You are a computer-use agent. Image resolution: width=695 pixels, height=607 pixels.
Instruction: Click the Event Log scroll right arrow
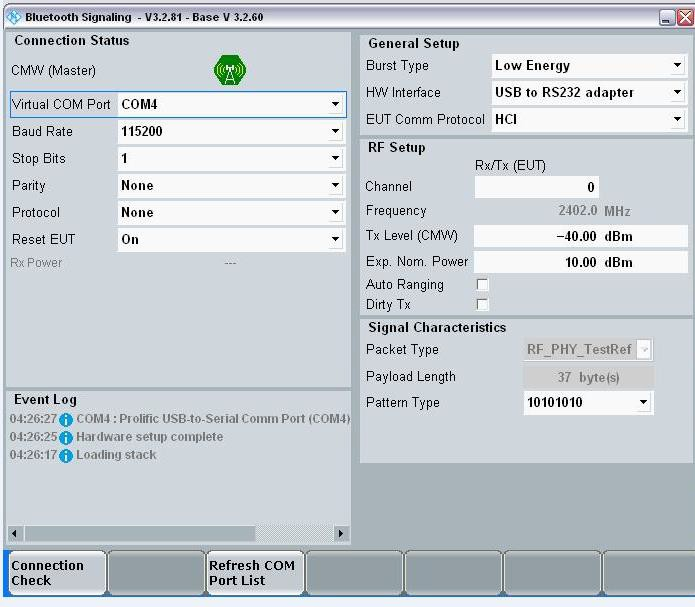click(x=341, y=533)
